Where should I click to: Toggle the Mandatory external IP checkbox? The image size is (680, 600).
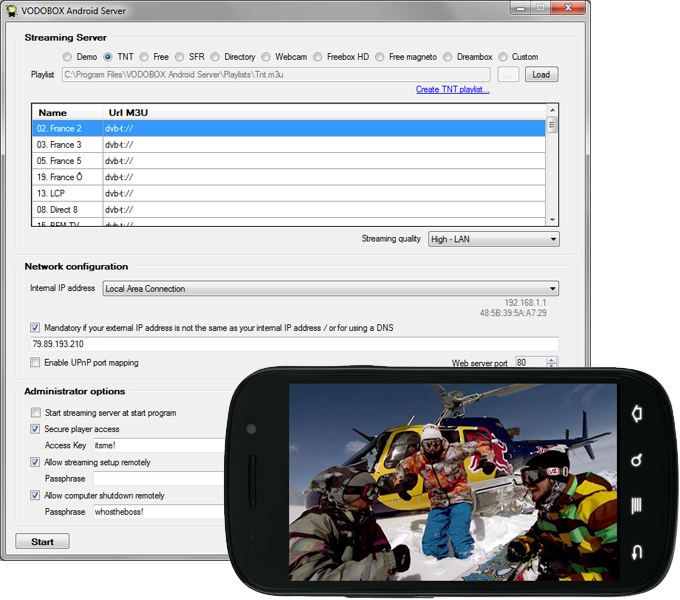point(35,327)
